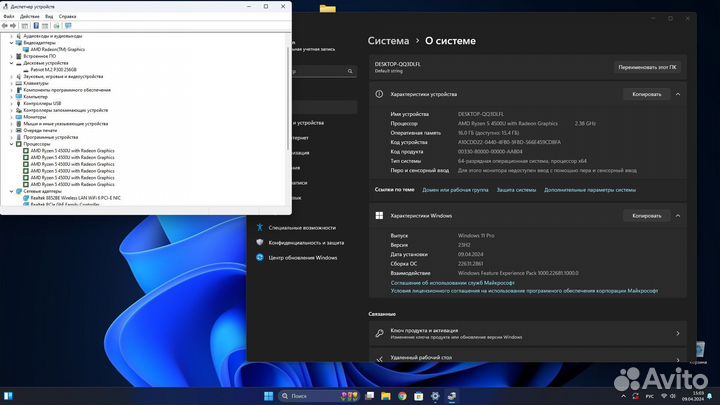The image size is (720, 405).
Task: Select Компоненты программного обеспечения category
Action: pos(67,90)
